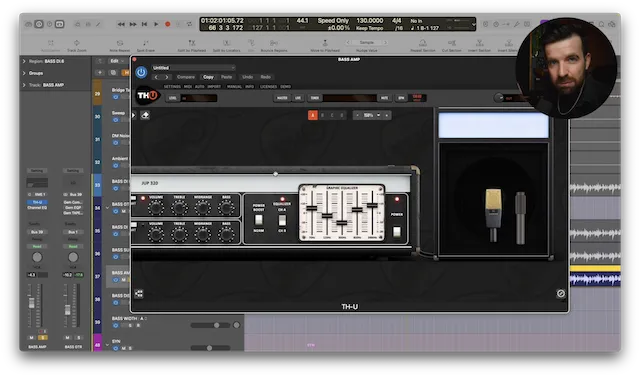This screenshot has height=377, width=640.
Task: Toggle the LIVE mode button in TH-U
Action: 298,98
